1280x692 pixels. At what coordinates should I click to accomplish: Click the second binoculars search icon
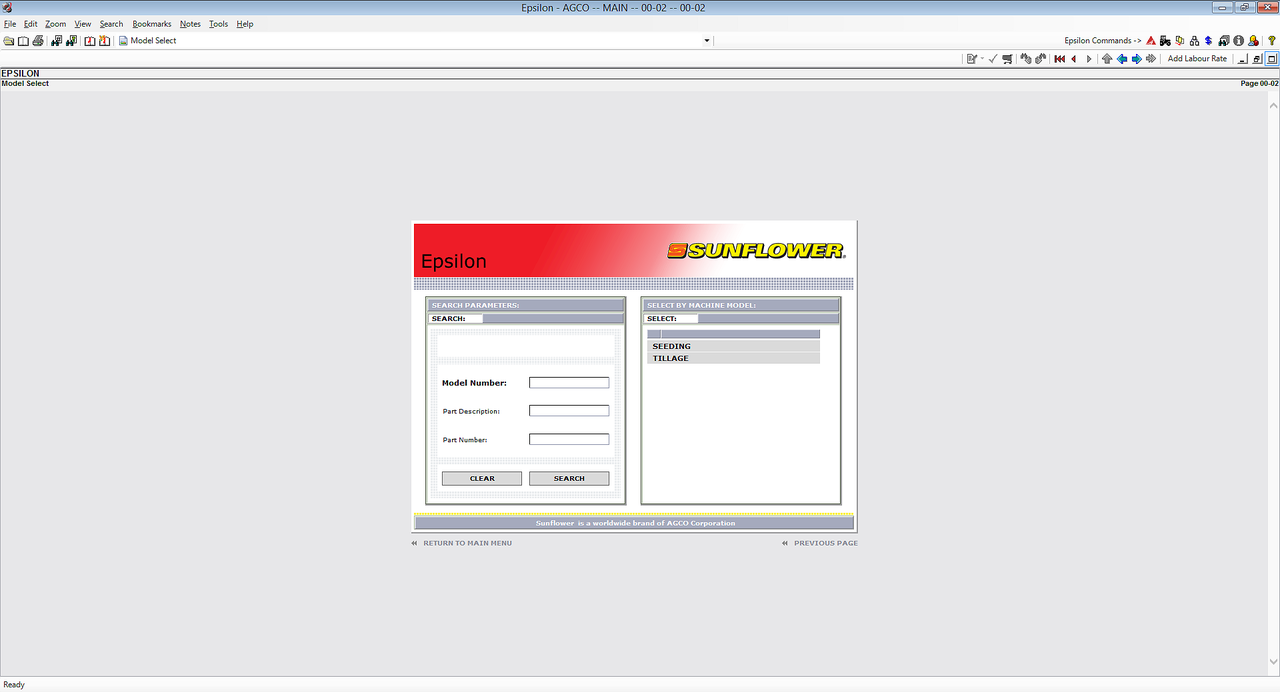[x=71, y=41]
